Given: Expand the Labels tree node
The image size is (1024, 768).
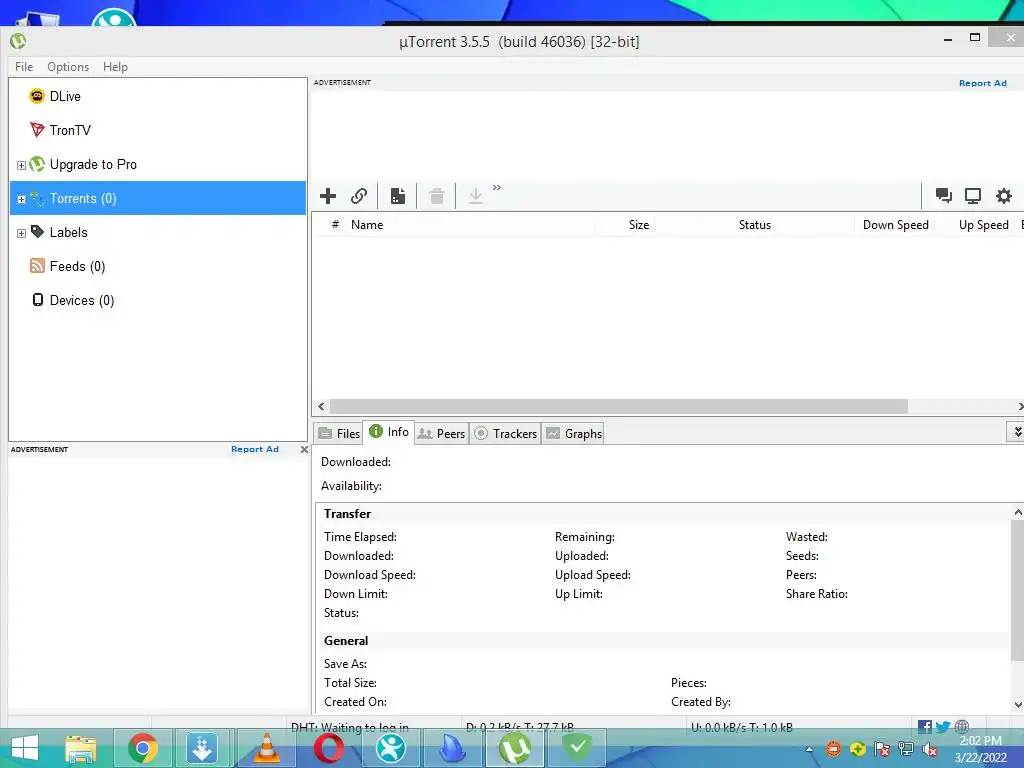Looking at the screenshot, I should (x=21, y=233).
